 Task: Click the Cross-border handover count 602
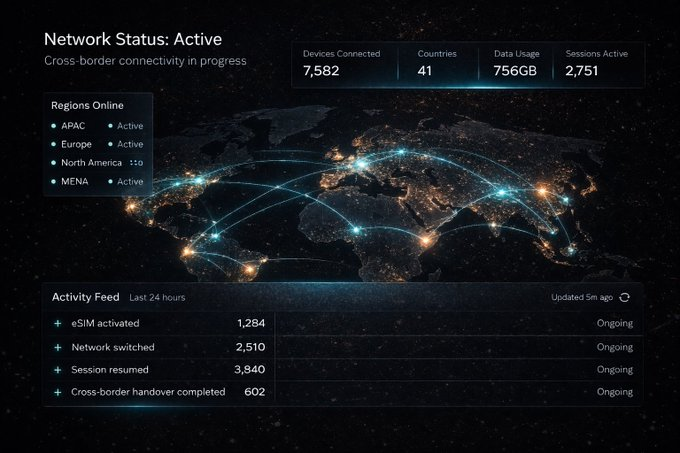tap(255, 392)
